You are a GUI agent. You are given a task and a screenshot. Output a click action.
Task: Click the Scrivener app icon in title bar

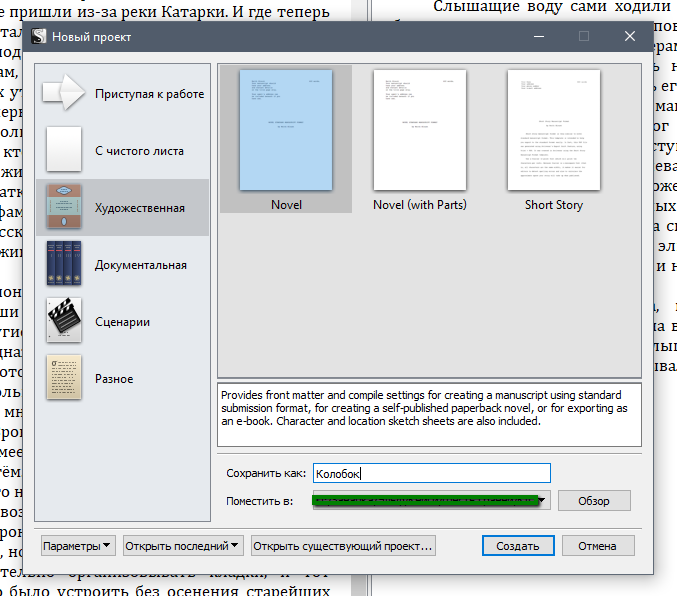[38, 37]
